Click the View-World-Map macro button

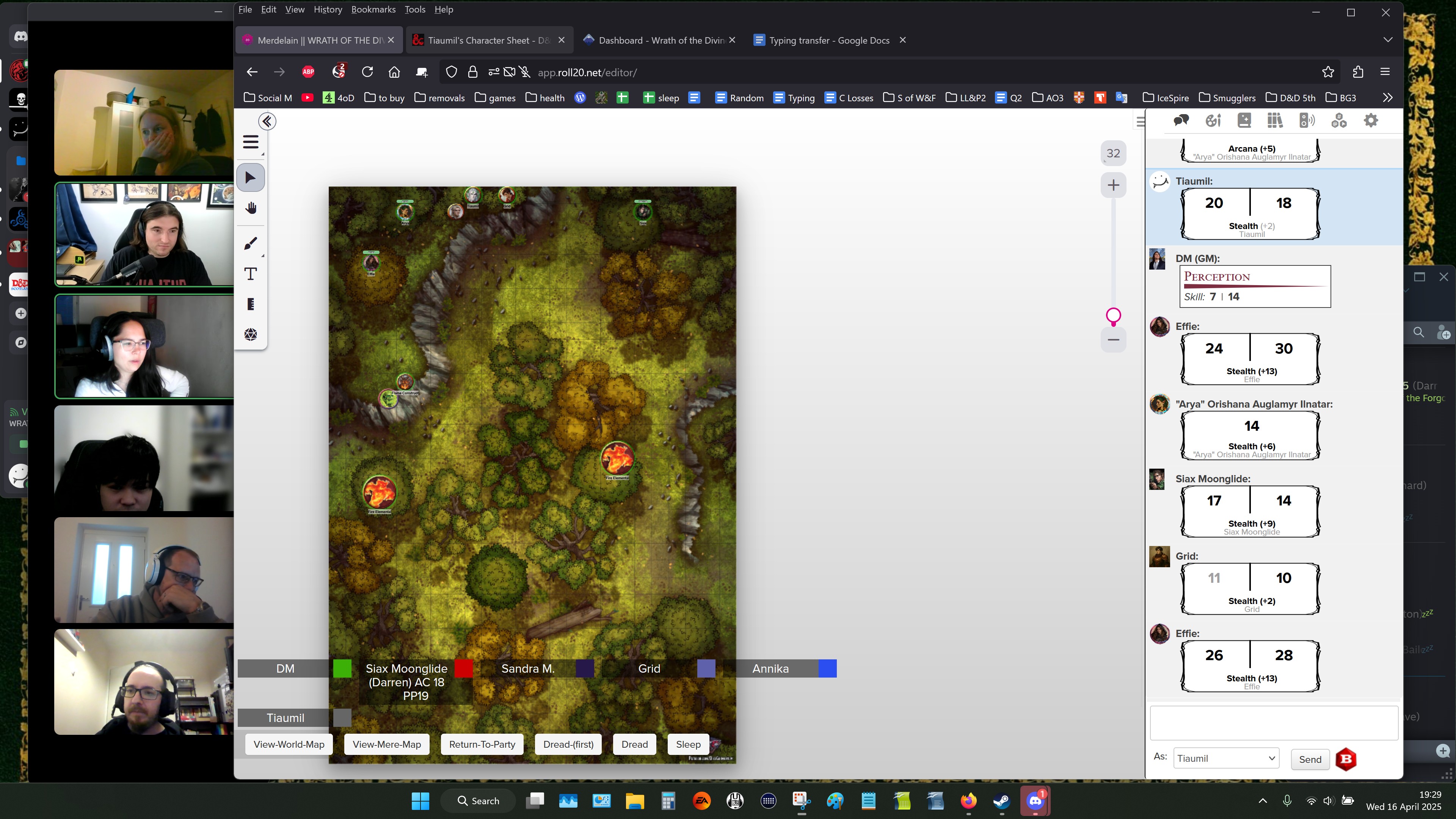click(x=289, y=744)
